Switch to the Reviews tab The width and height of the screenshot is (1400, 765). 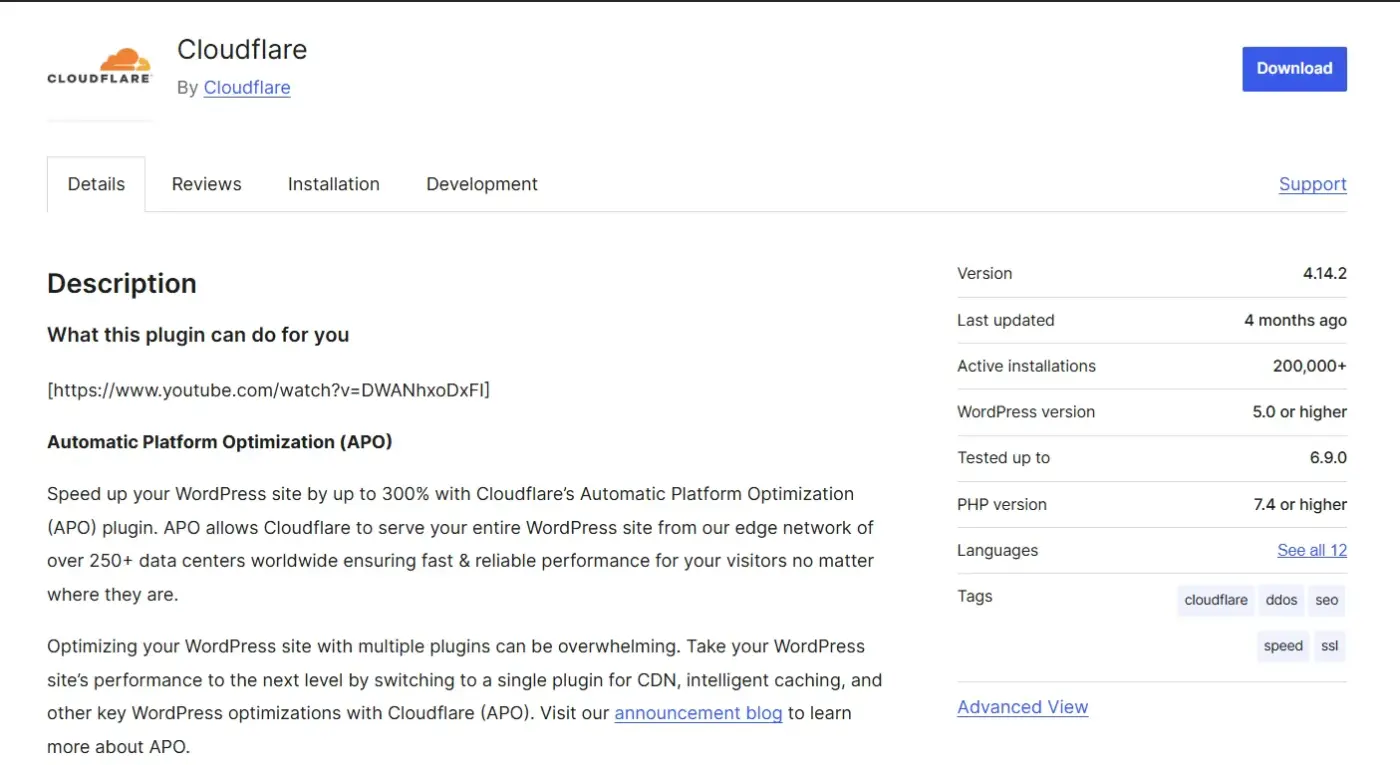[206, 184]
